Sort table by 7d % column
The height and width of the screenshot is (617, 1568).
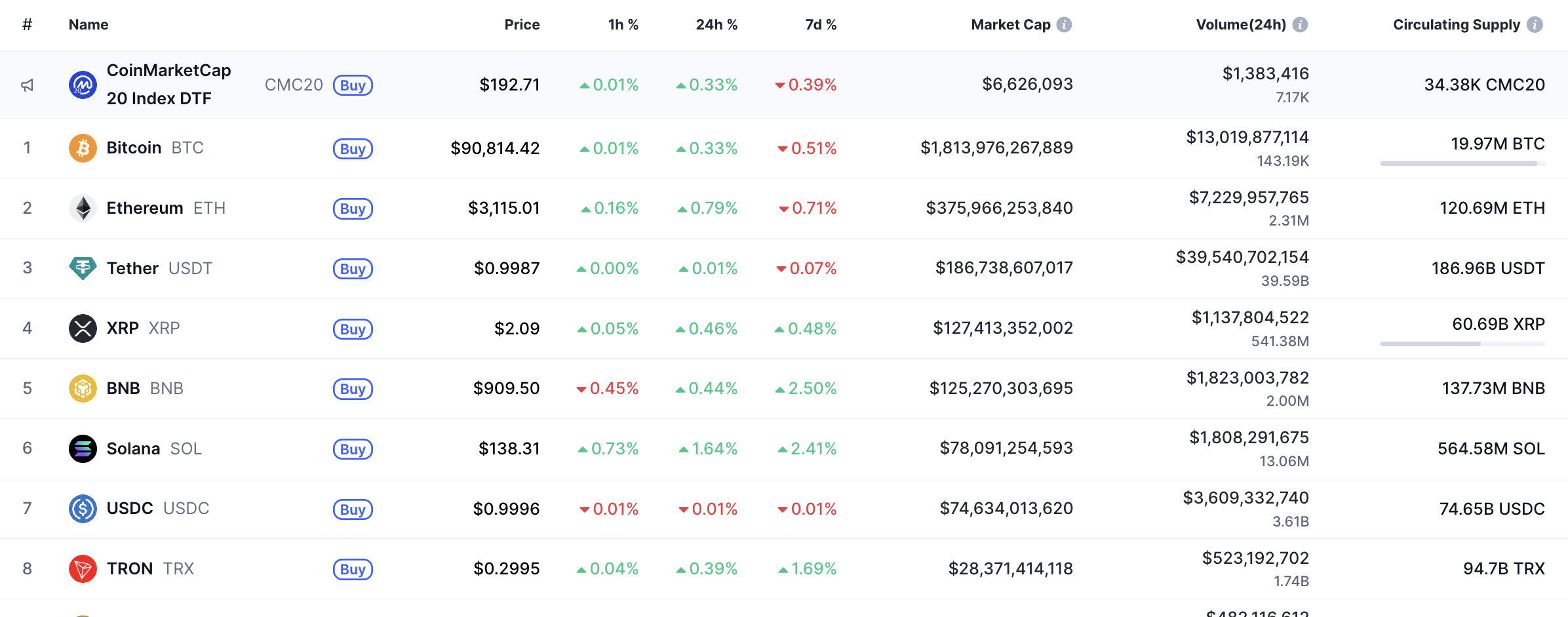click(821, 25)
